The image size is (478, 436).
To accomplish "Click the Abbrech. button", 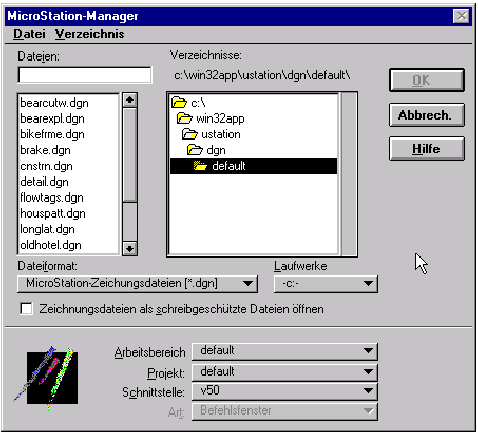I will pos(427,115).
